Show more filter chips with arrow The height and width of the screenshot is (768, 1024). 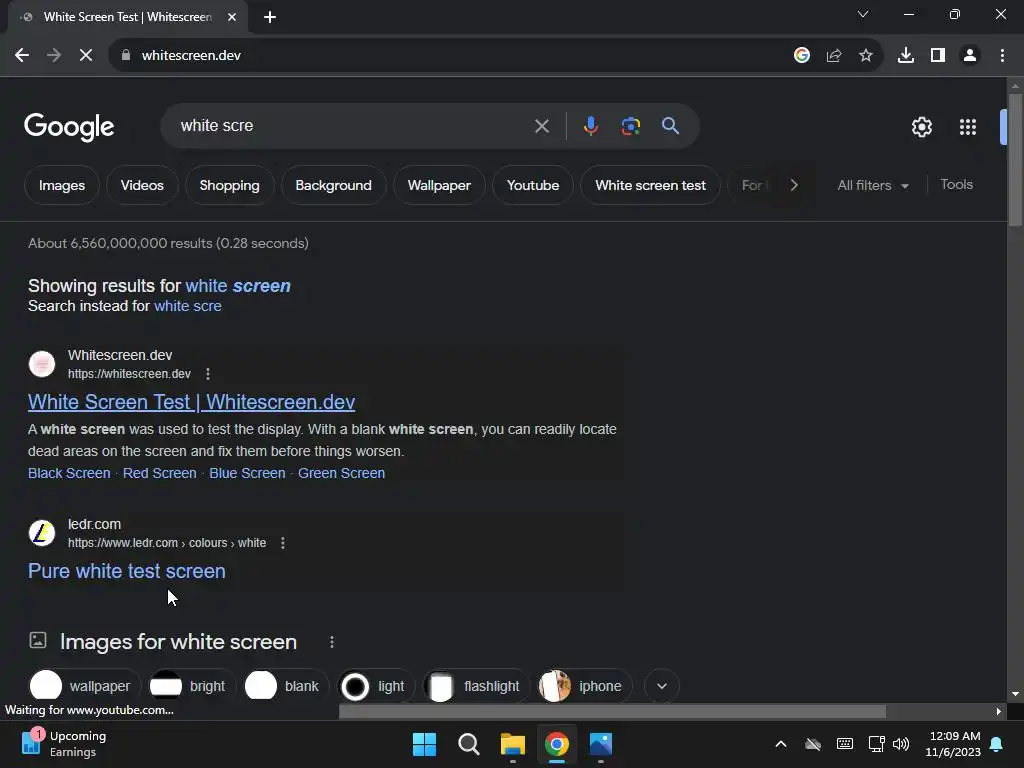pos(794,185)
